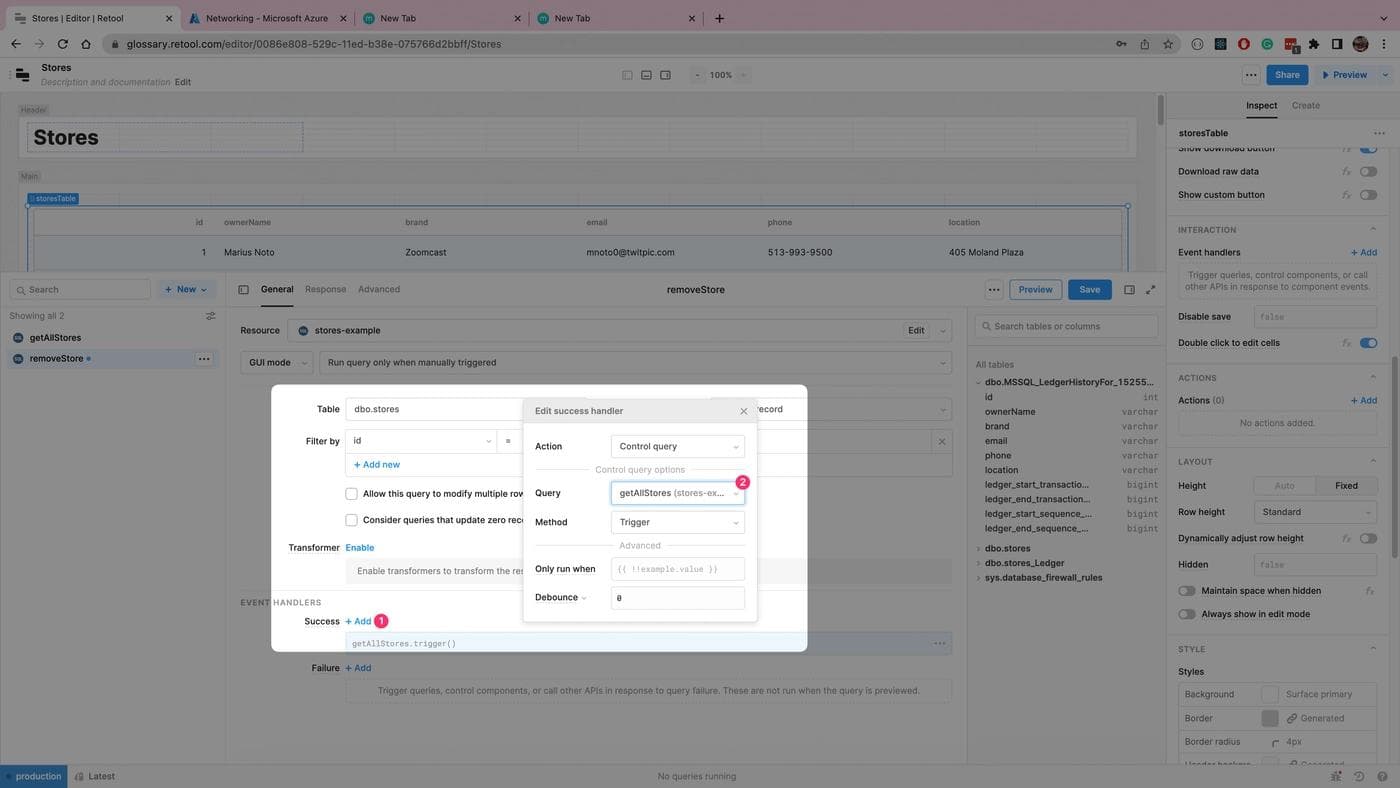
Task: Click the Share button
Action: [x=1286, y=75]
